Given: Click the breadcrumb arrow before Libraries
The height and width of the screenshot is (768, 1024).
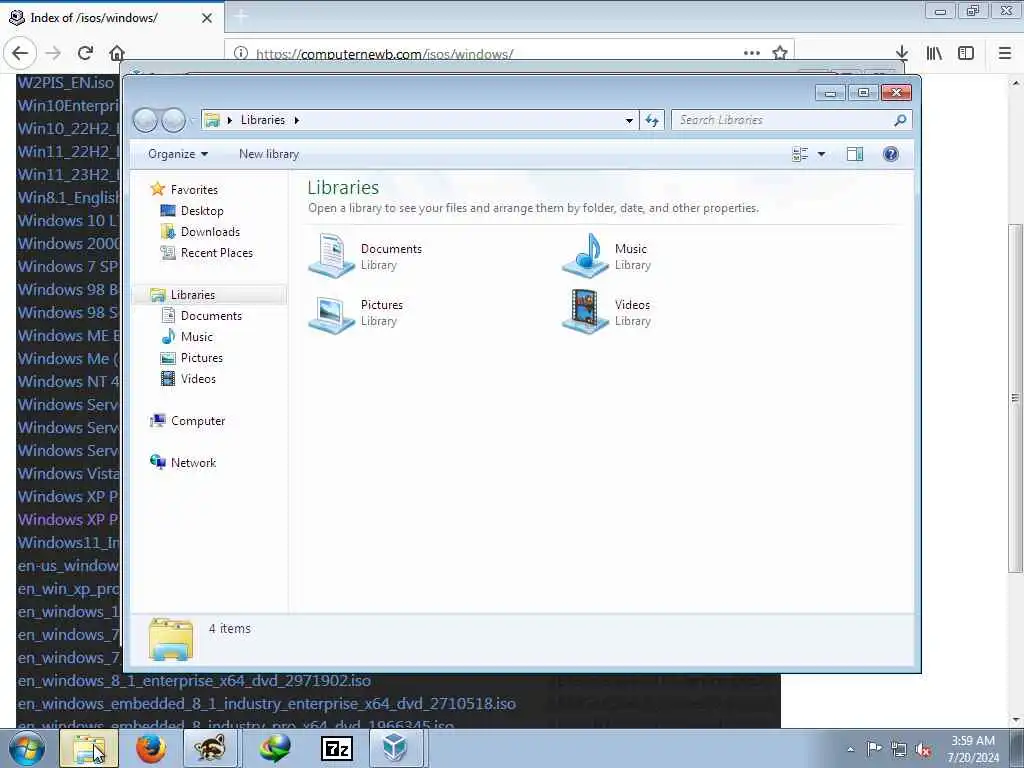Looking at the screenshot, I should point(230,120).
